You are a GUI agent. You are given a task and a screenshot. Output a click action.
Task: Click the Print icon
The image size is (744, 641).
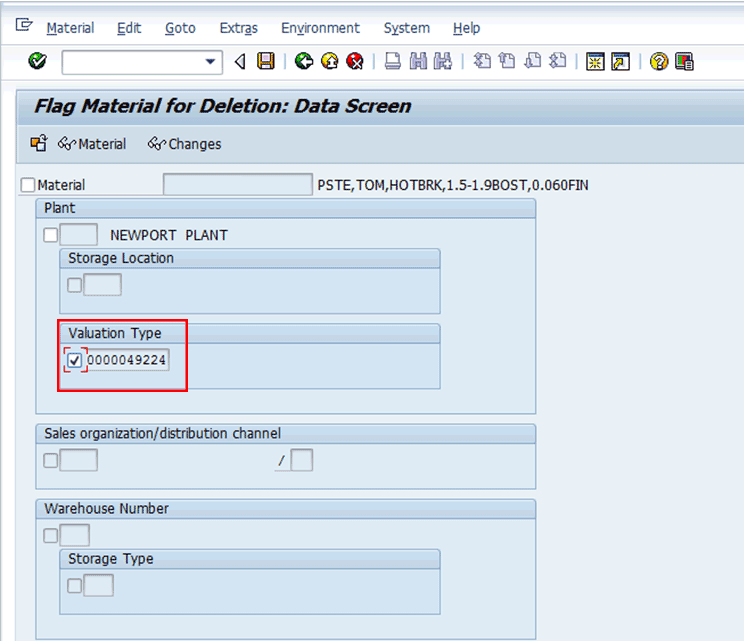392,61
